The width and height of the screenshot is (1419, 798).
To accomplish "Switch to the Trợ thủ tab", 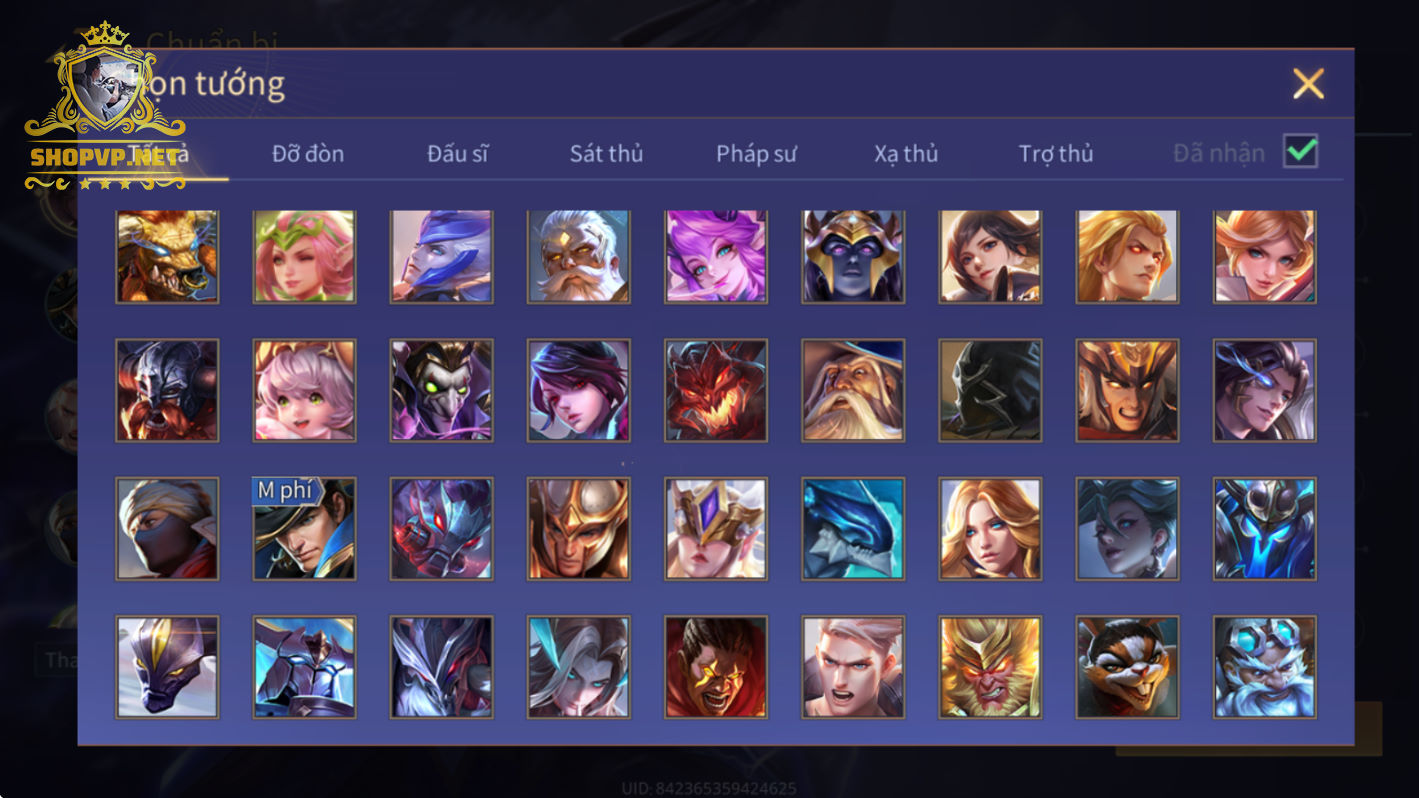I will pyautogui.click(x=1056, y=154).
